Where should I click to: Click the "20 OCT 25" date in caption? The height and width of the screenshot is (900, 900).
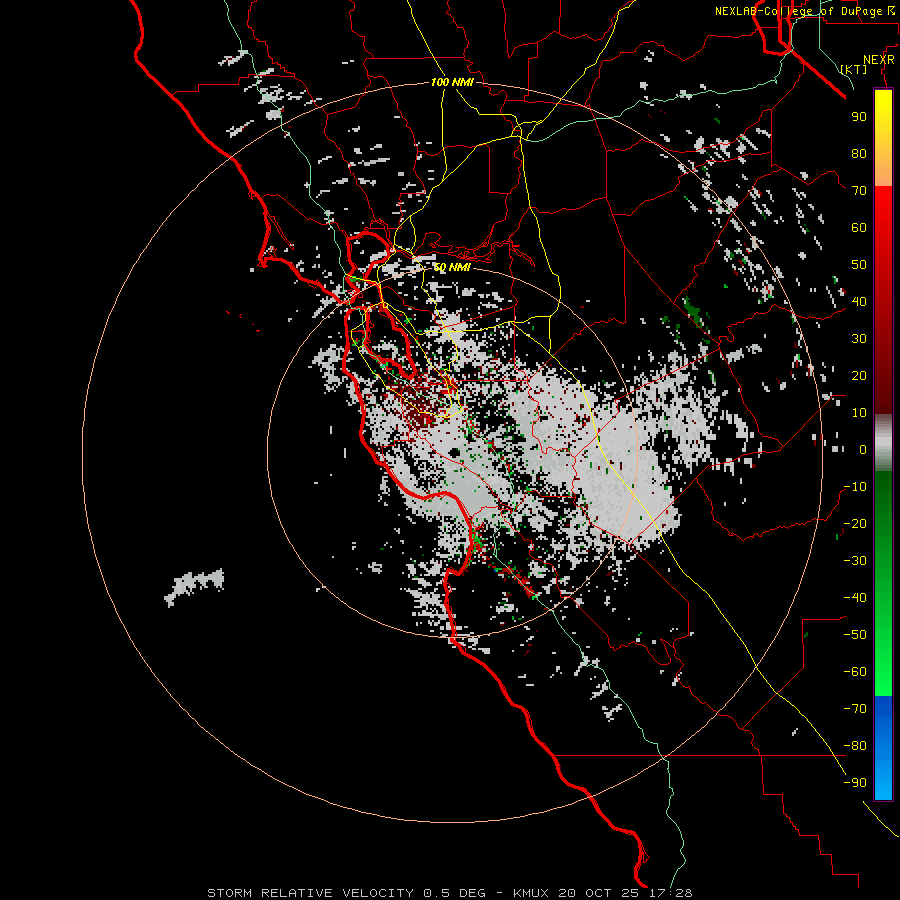599,893
